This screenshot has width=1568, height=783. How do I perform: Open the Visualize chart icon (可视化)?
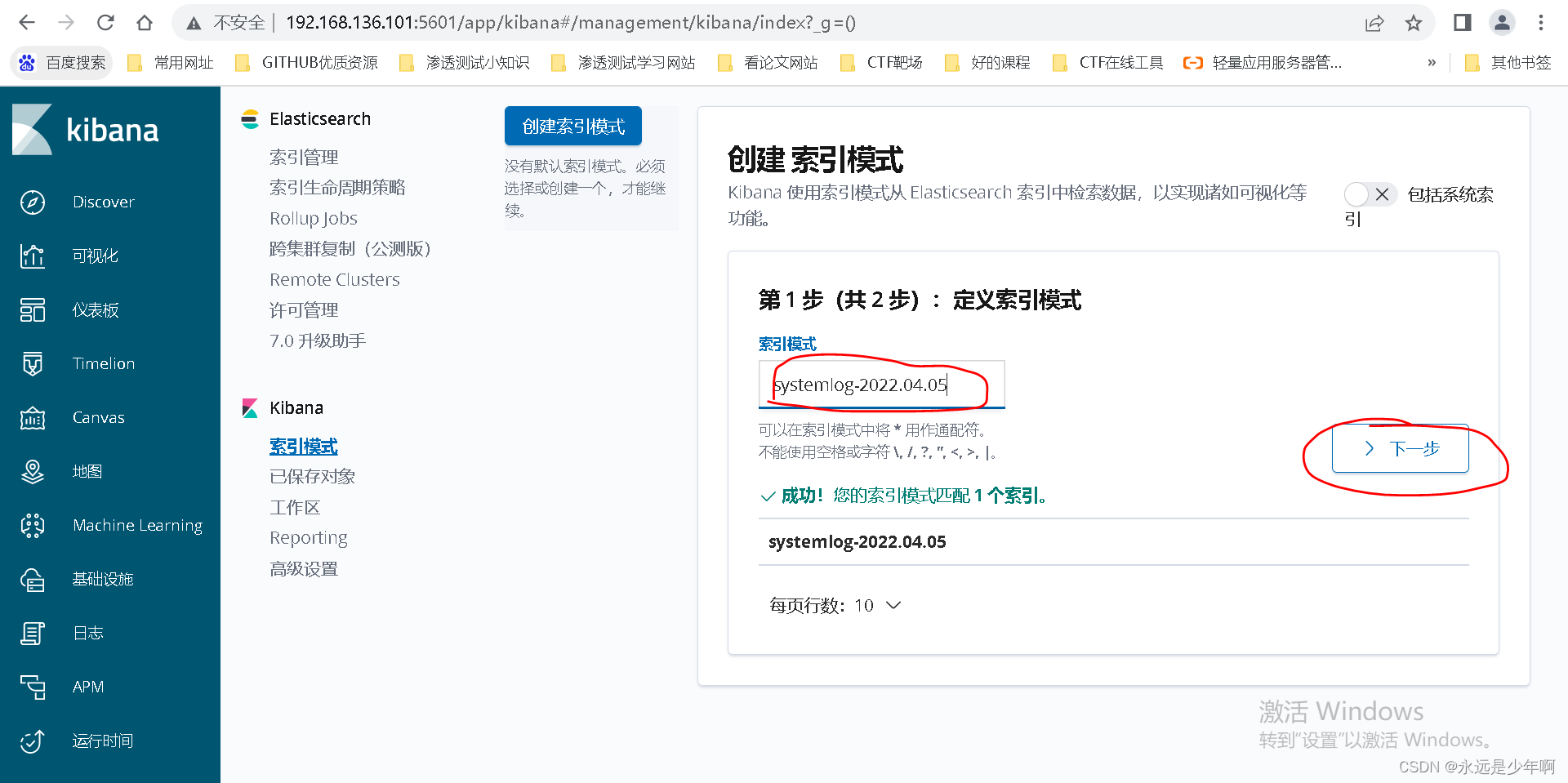tap(33, 256)
